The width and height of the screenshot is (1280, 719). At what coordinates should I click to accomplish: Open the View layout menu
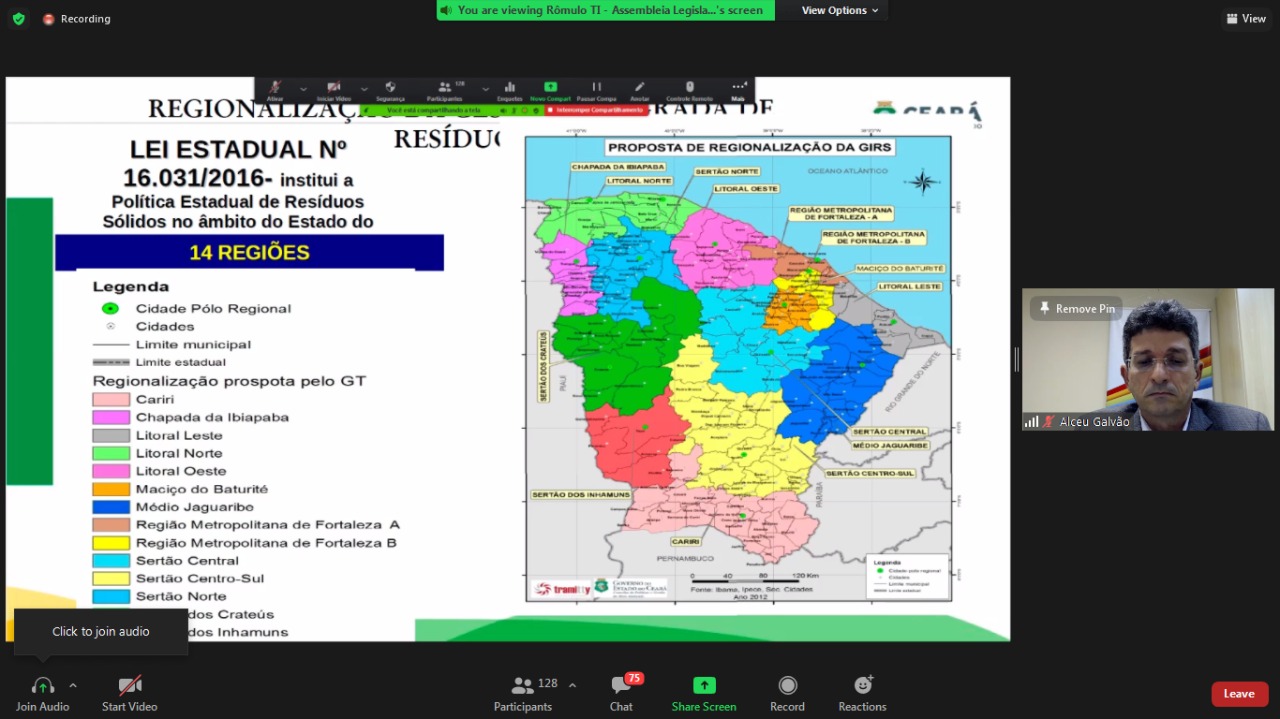(x=1246, y=19)
